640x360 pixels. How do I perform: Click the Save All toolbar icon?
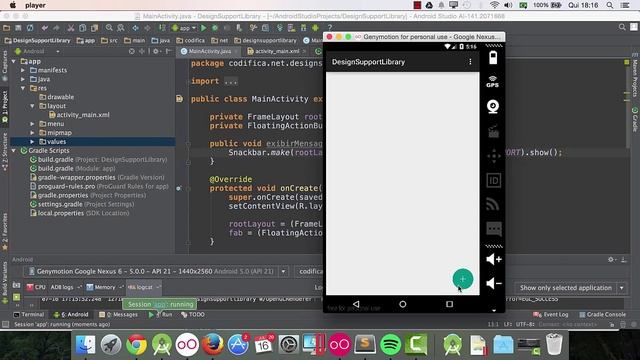[x=18, y=28]
